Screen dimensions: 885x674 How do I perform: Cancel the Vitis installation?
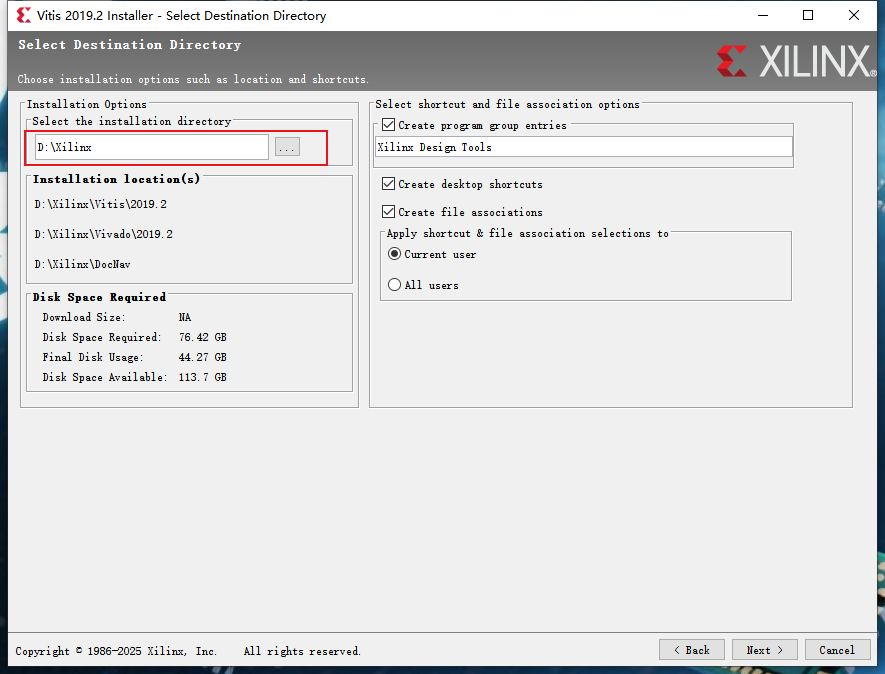838,650
